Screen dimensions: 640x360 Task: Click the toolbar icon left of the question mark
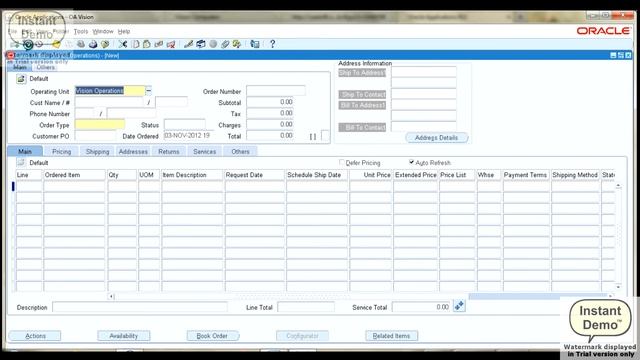pos(255,44)
